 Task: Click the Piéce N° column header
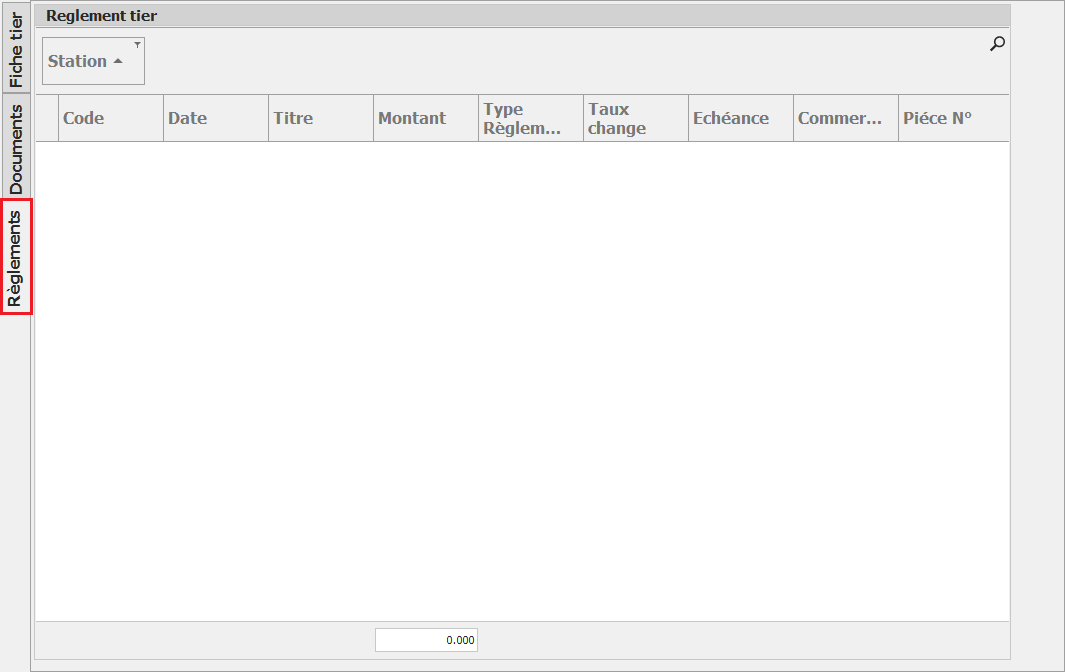950,118
